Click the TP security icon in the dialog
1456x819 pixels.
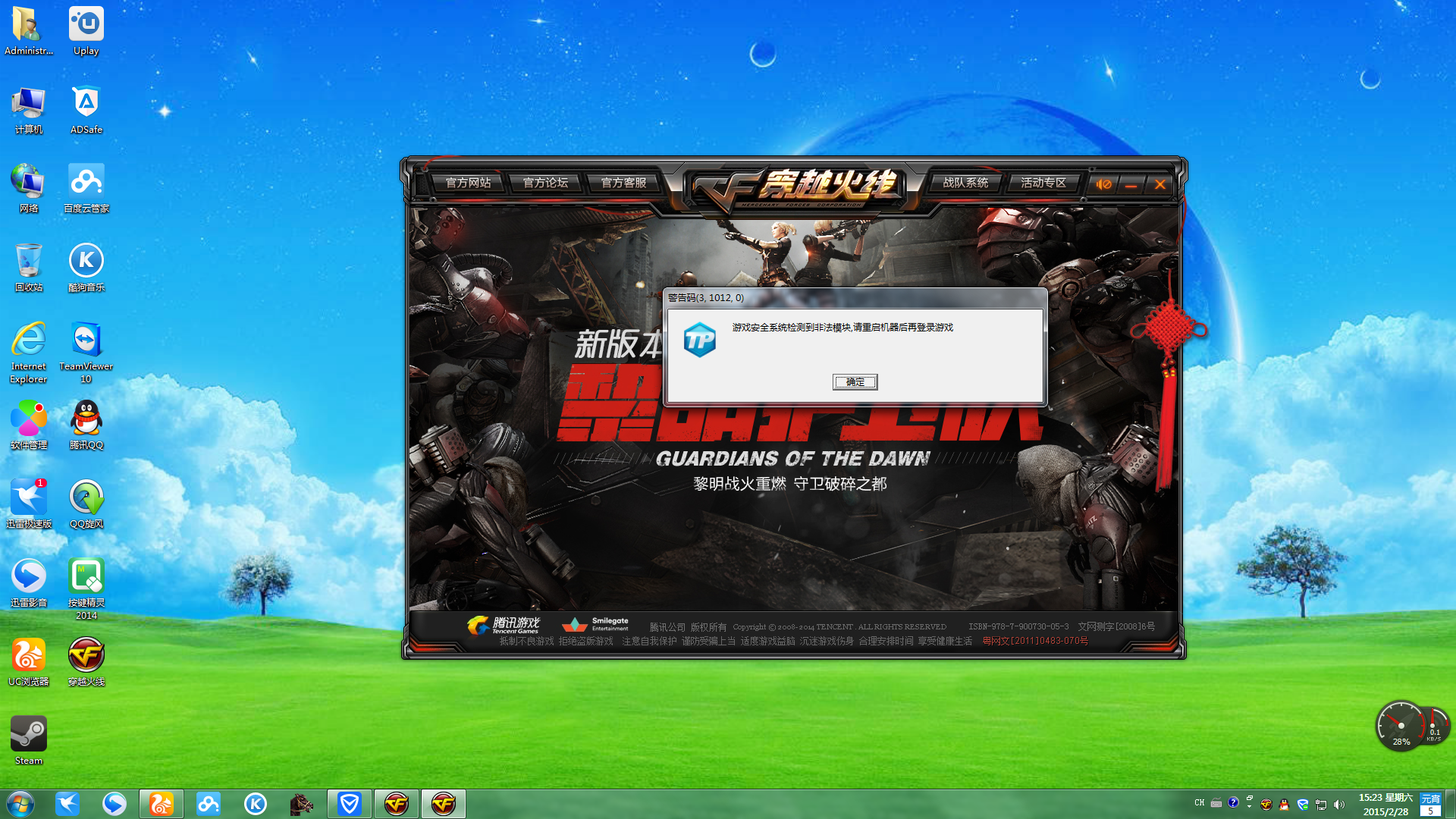(699, 339)
